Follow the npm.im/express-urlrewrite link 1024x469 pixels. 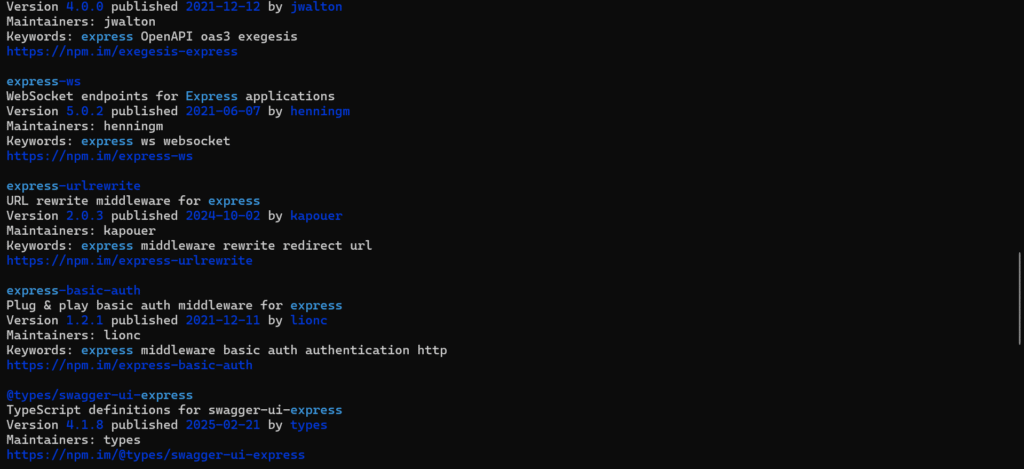tap(129, 261)
